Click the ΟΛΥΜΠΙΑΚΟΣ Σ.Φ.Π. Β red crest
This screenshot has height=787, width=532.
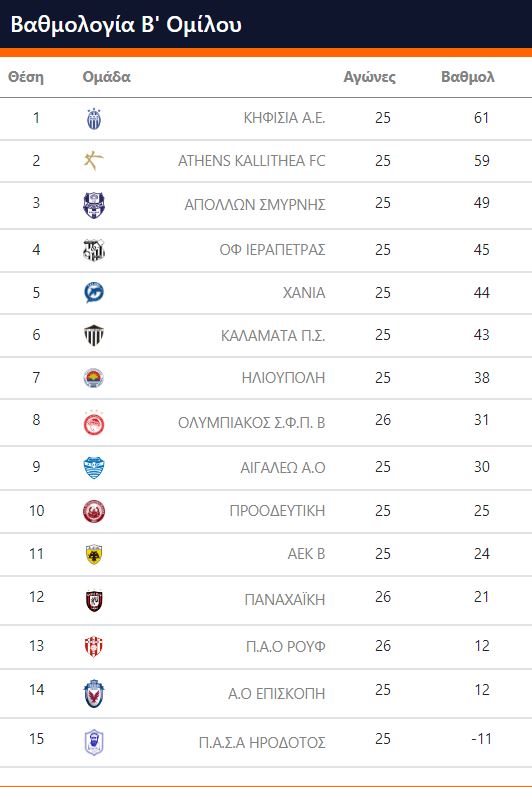click(94, 423)
